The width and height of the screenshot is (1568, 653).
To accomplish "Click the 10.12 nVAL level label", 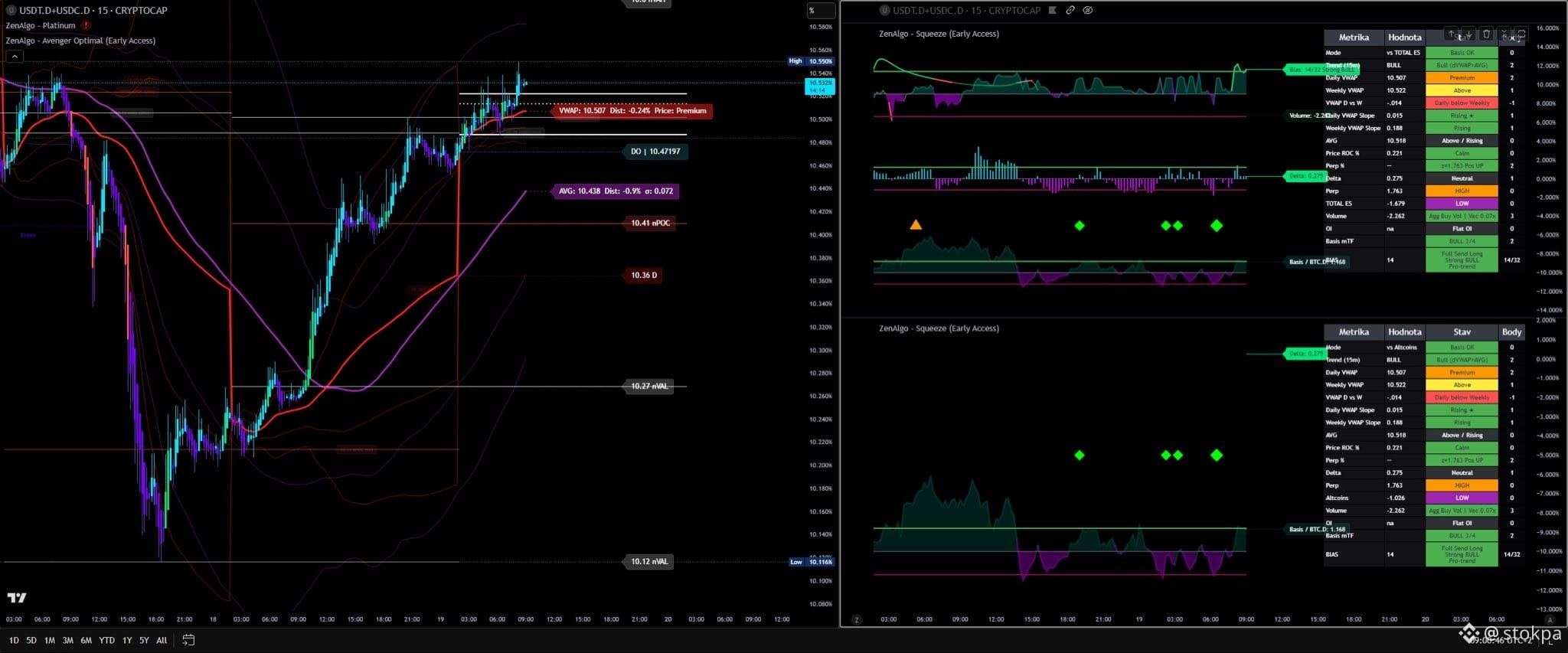I will pos(649,562).
